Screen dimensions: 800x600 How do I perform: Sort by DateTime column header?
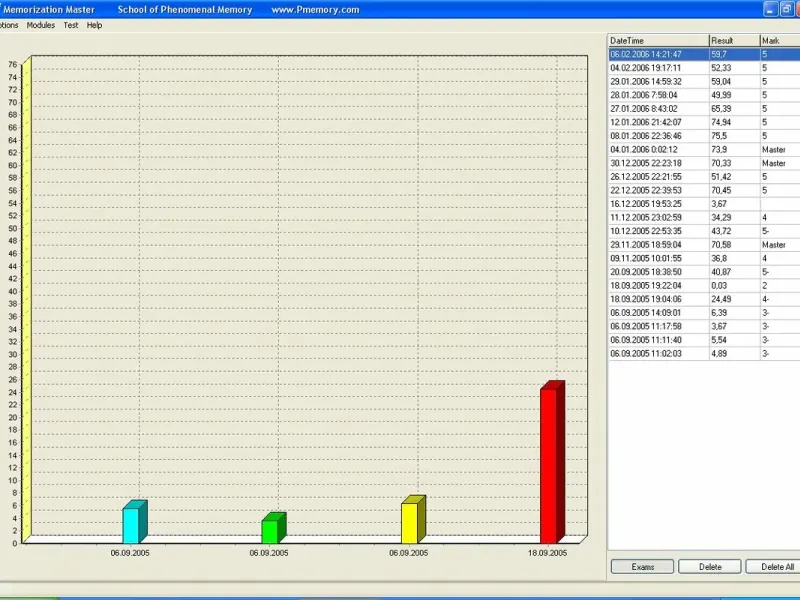click(658, 41)
